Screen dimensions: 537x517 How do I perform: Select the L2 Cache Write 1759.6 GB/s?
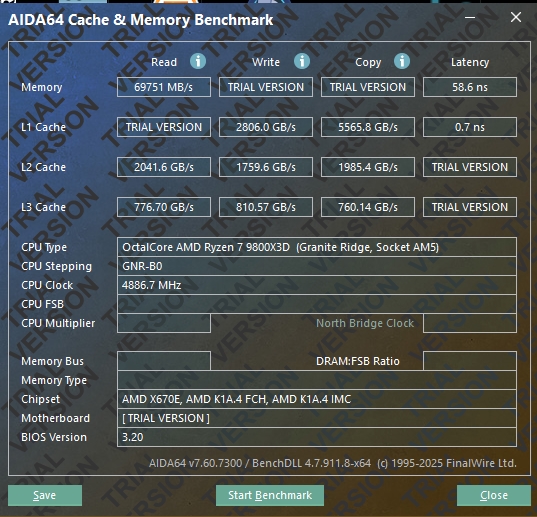[x=266, y=167]
